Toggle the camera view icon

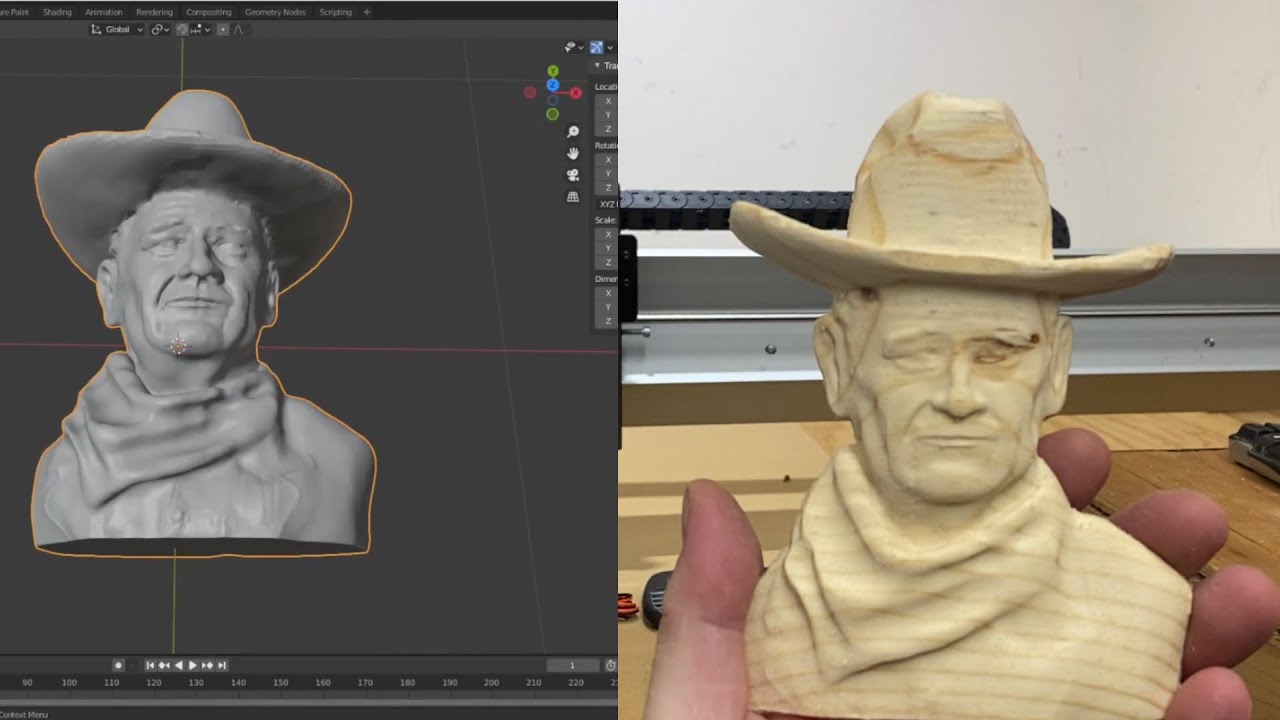[x=573, y=175]
